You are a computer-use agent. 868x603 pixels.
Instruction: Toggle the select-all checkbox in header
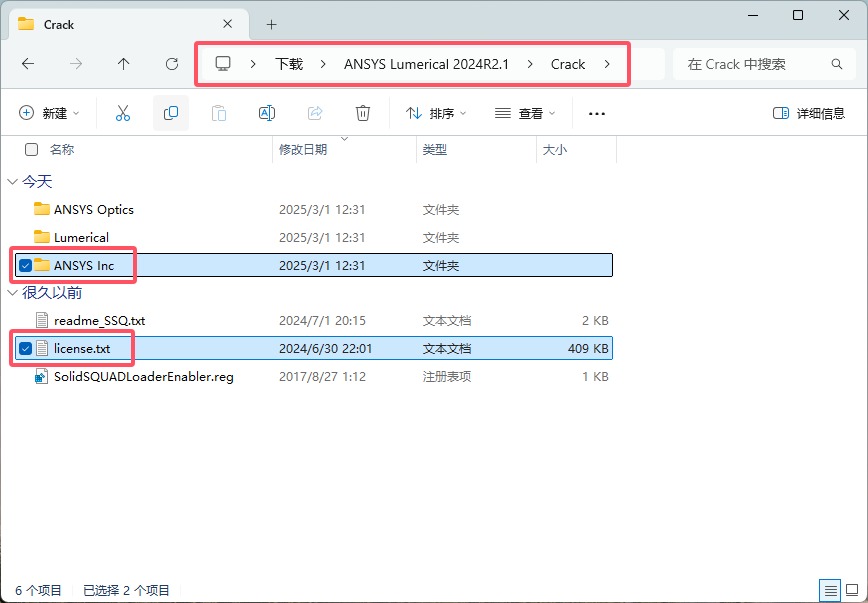tap(31, 150)
